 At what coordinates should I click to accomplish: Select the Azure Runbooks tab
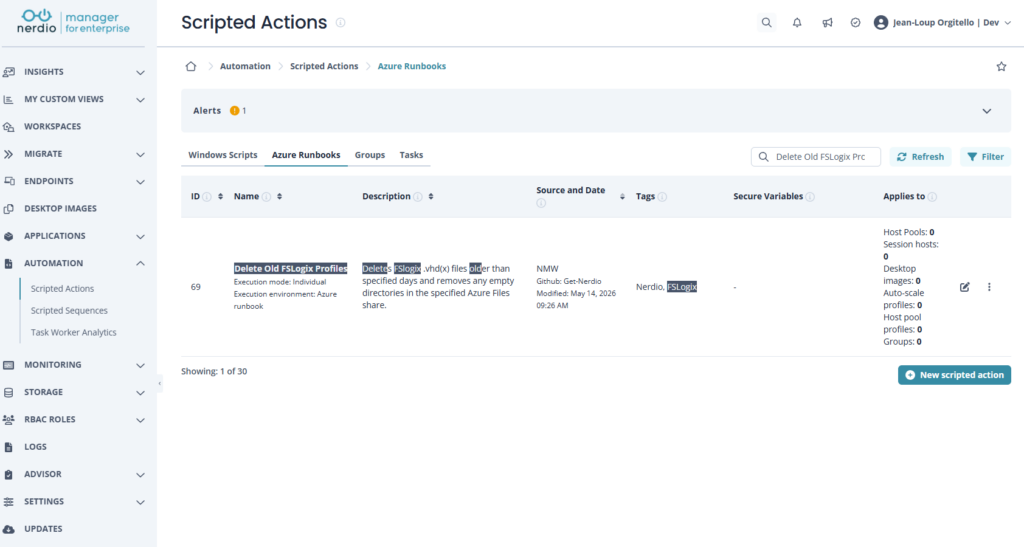(306, 155)
